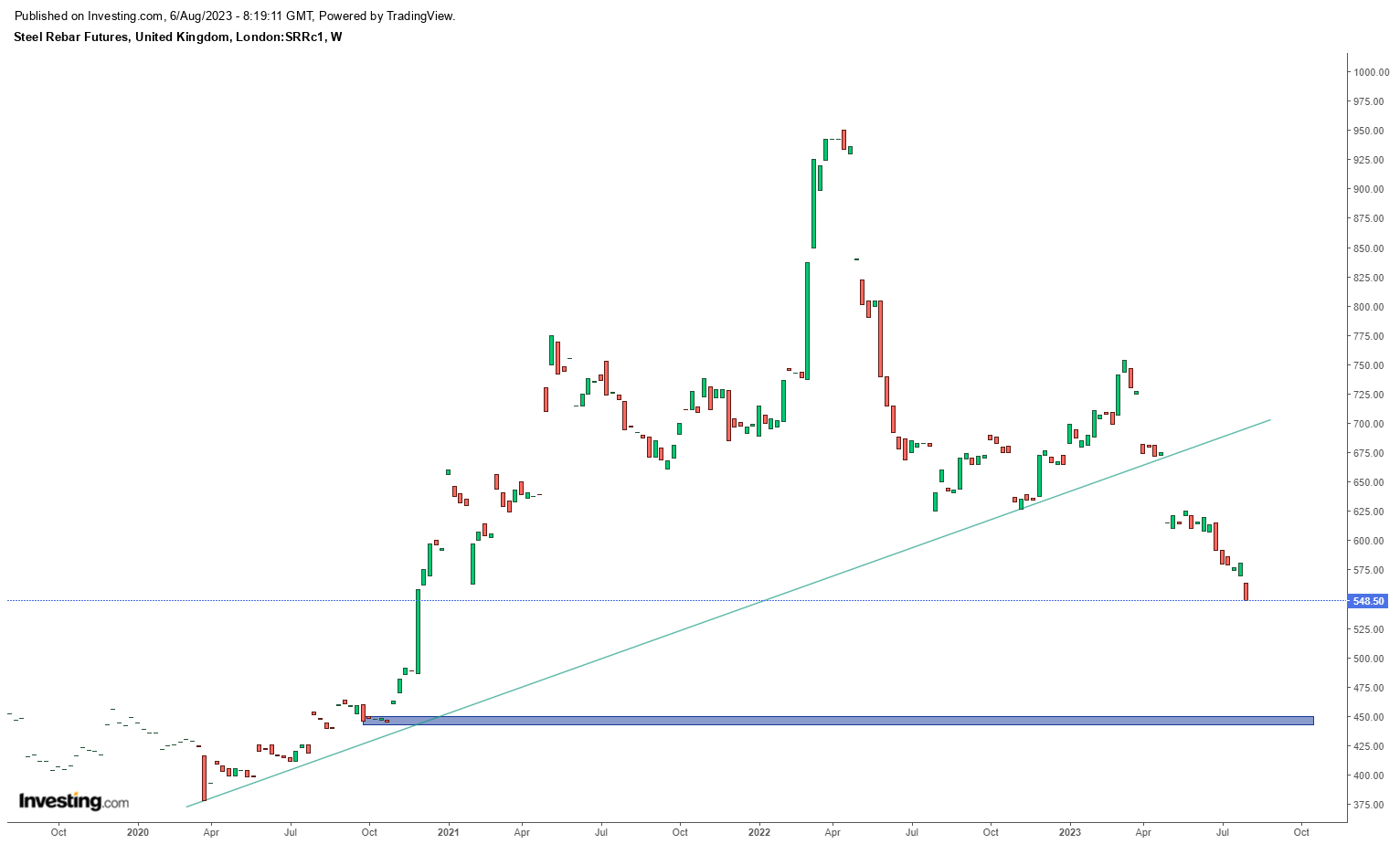Click the long red candle at March 2020 low
Screen dimensions: 1400x844
(204, 777)
